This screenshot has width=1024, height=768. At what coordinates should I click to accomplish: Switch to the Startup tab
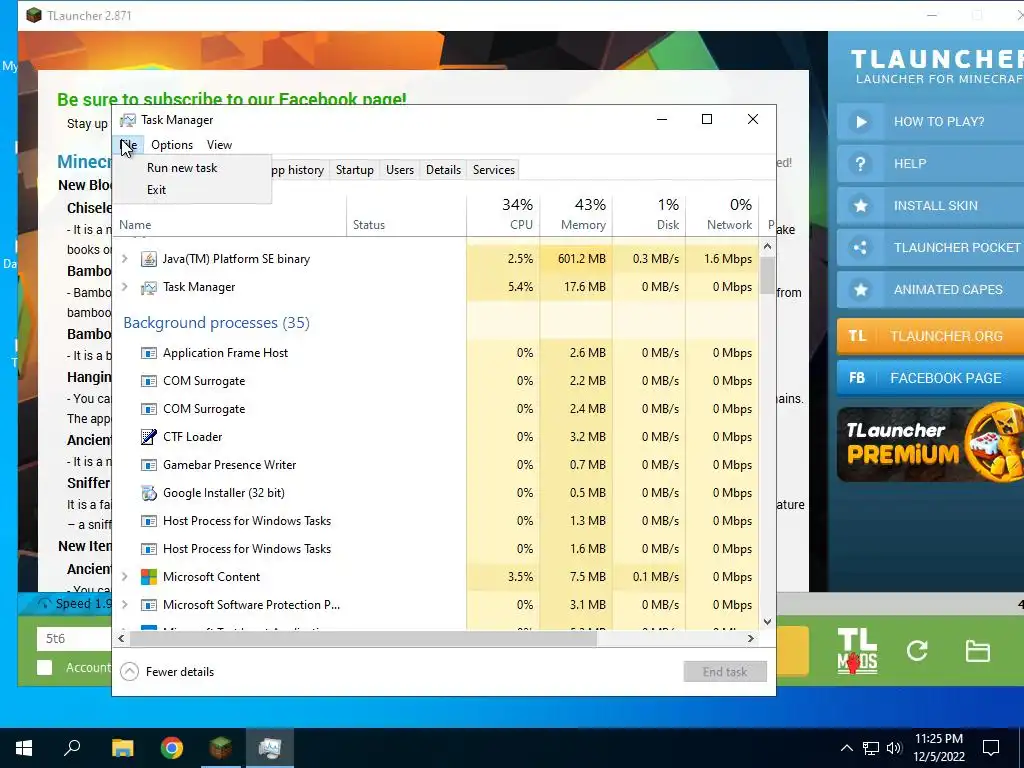[355, 170]
